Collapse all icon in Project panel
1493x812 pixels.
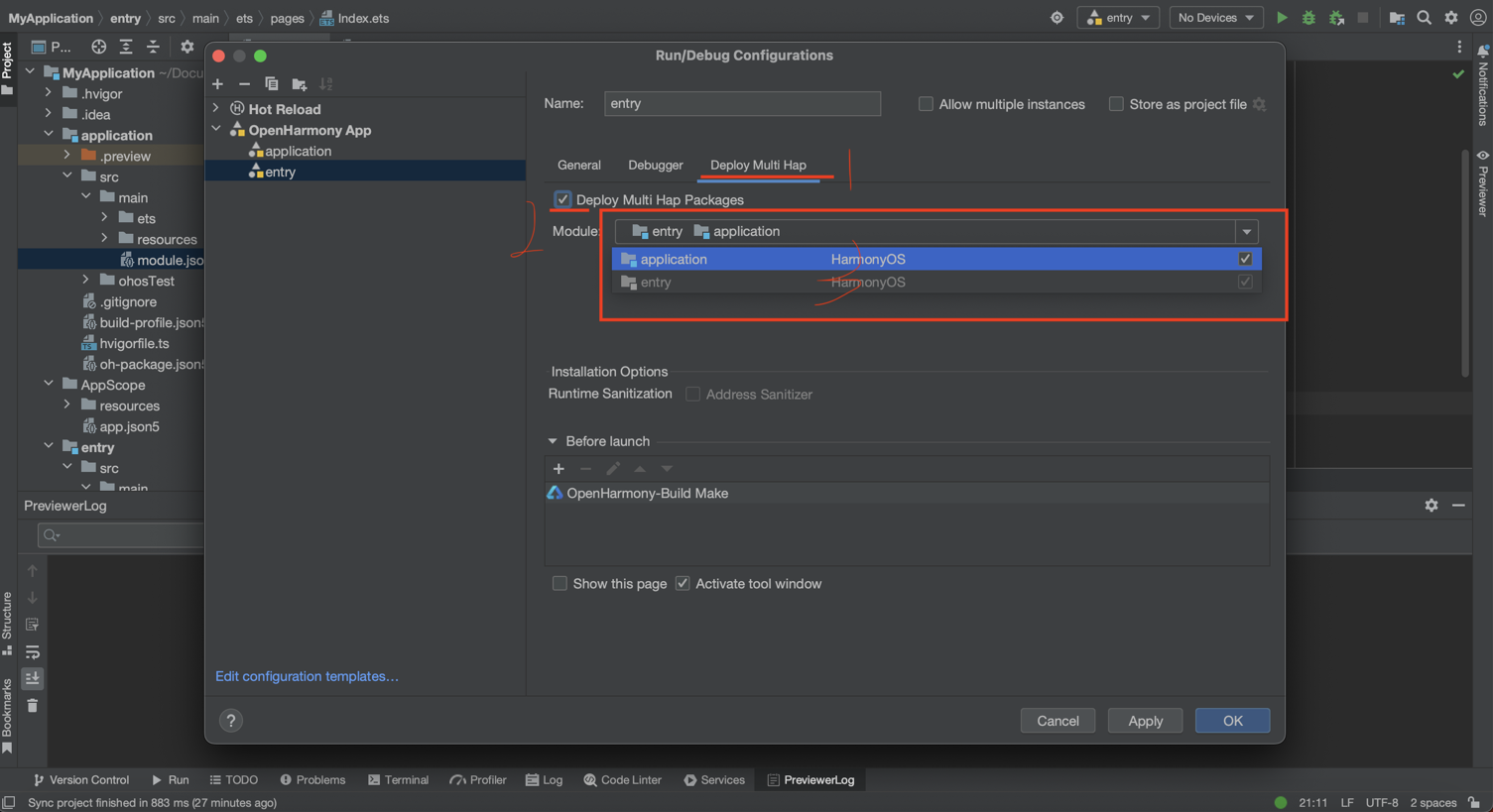click(x=153, y=47)
